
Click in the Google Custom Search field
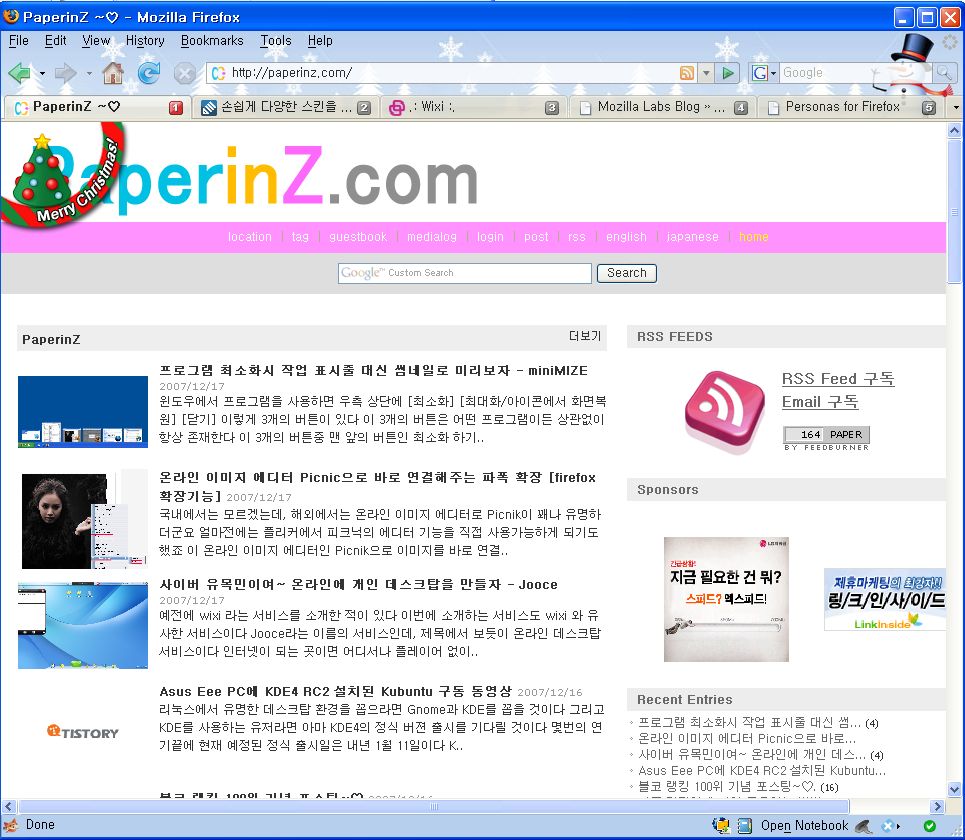pyautogui.click(x=465, y=273)
